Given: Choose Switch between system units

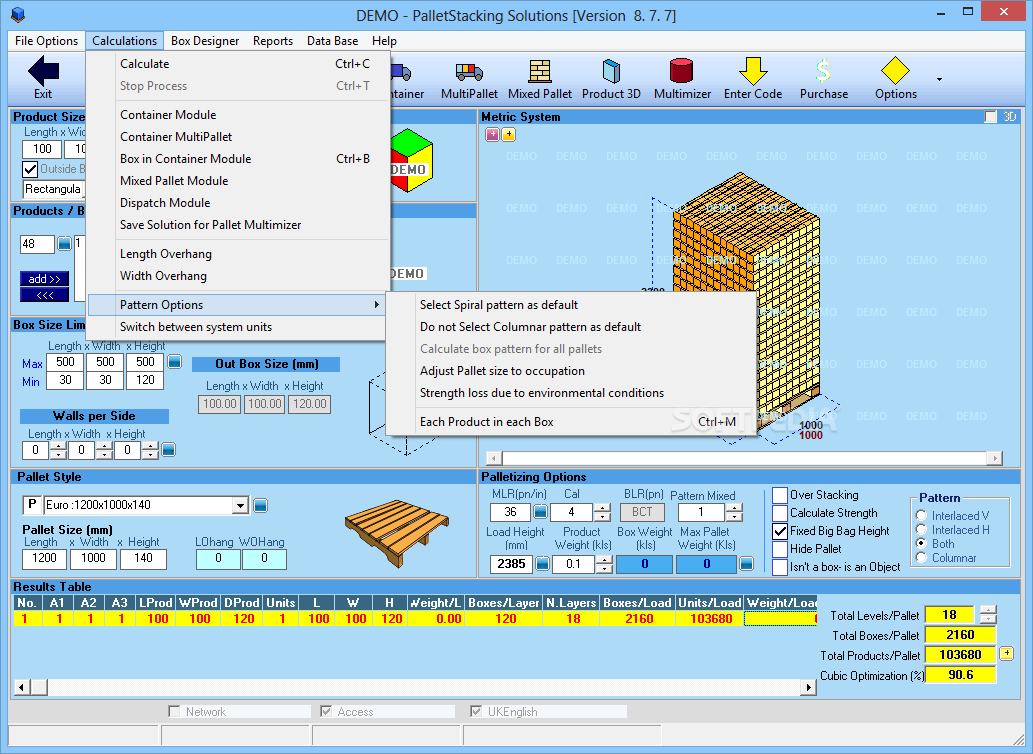Looking at the screenshot, I should (236, 327).
